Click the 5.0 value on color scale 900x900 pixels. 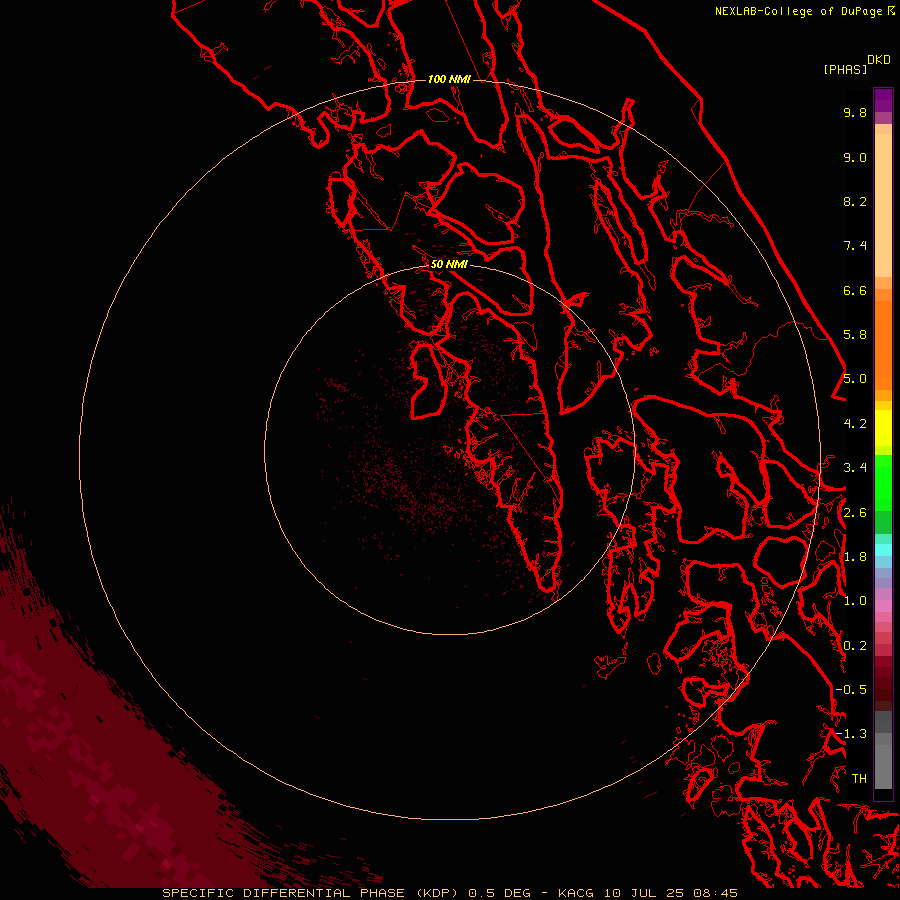pos(855,379)
